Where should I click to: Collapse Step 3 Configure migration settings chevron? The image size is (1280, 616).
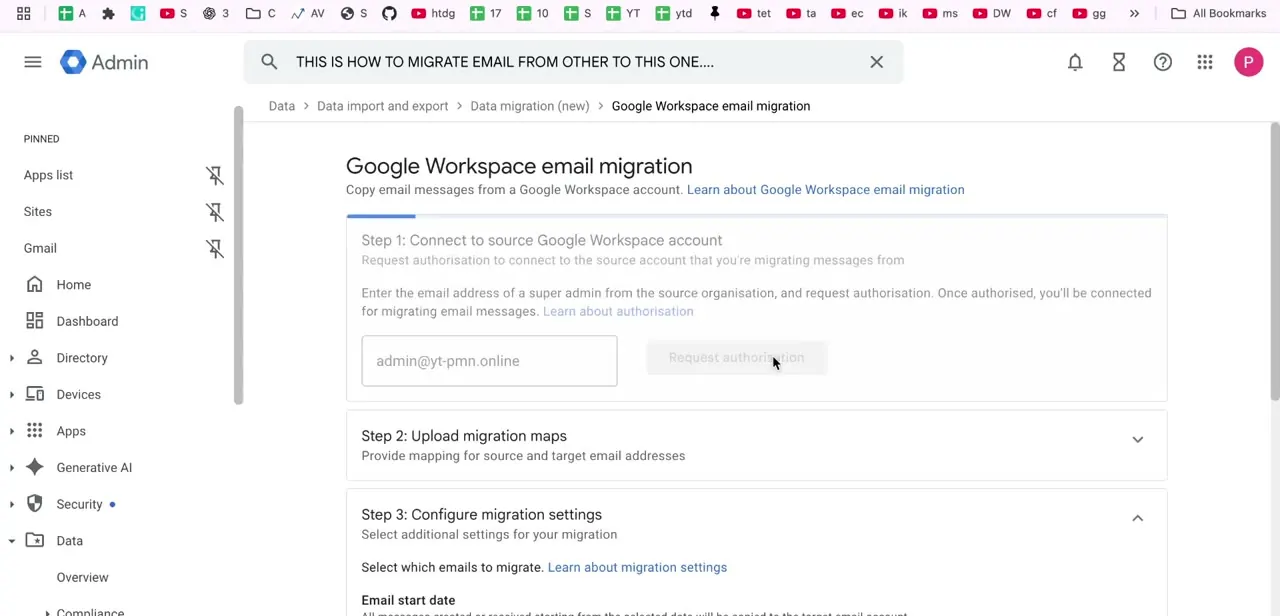coord(1137,518)
